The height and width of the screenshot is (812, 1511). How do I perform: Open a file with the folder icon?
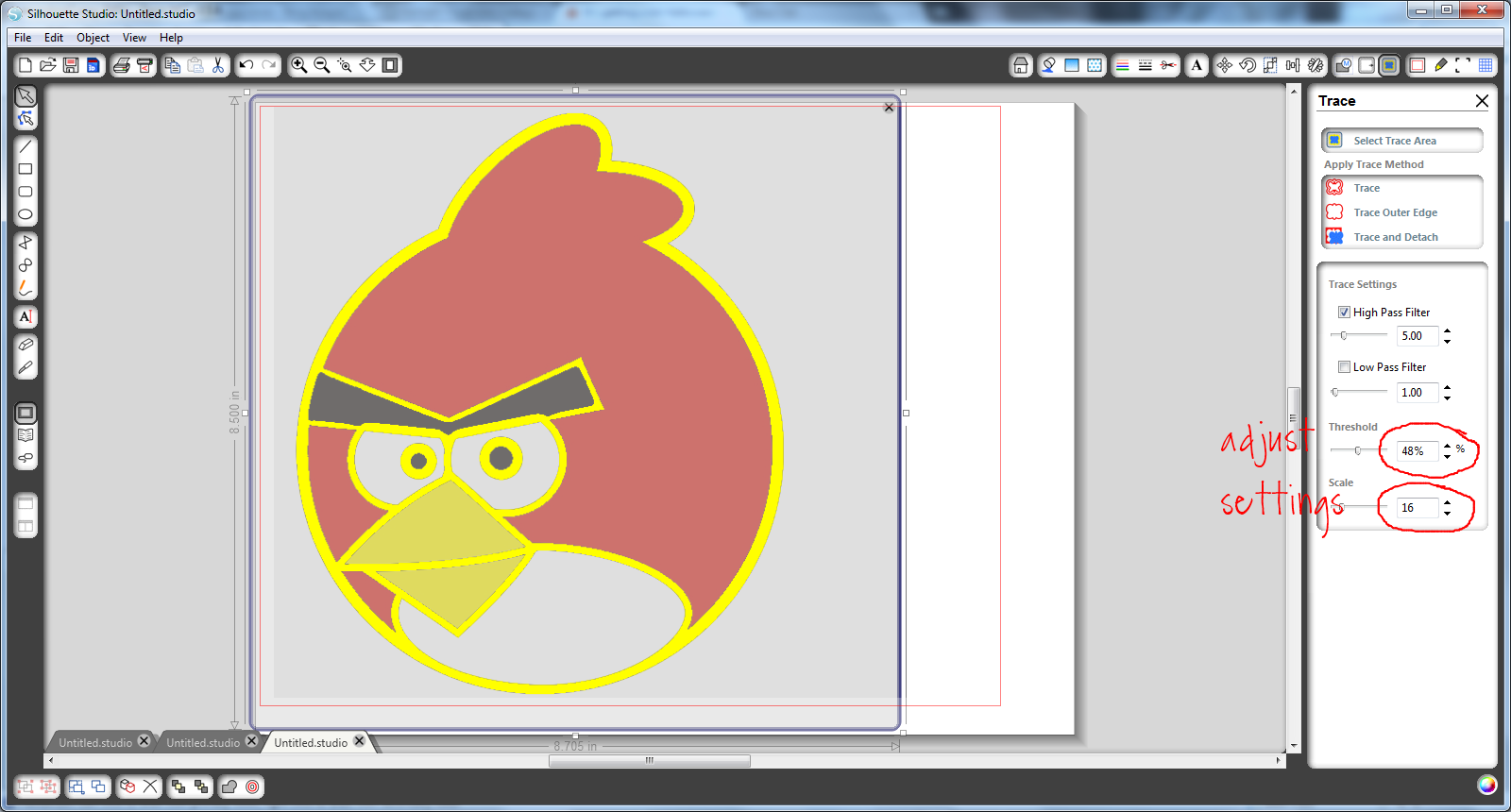[48, 65]
